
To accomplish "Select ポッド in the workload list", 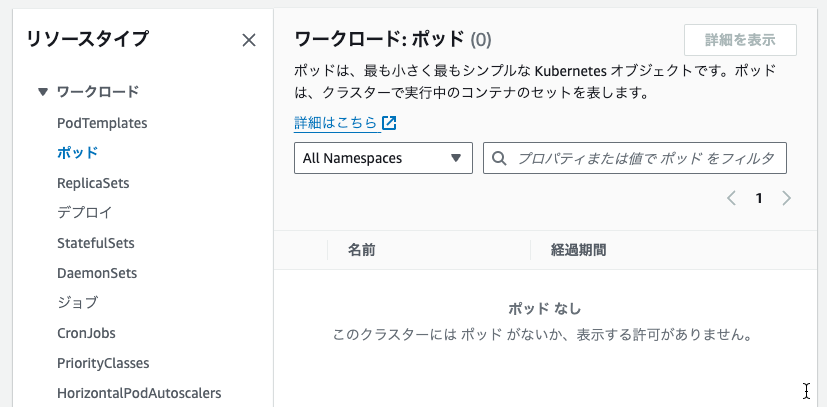I will [x=78, y=153].
